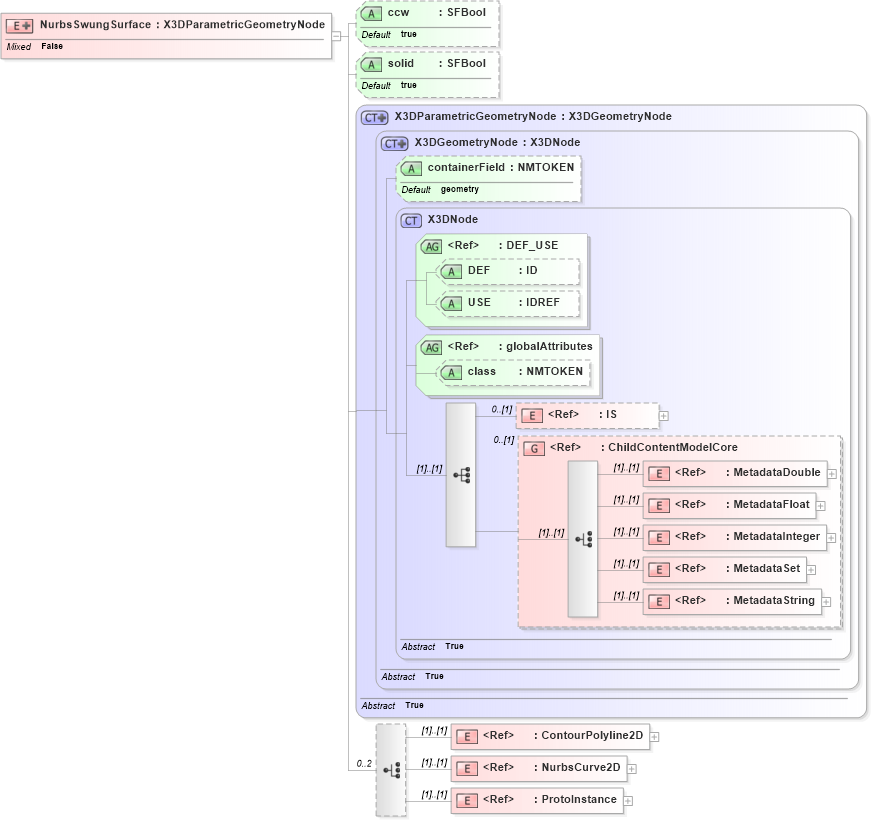This screenshot has height=820, width=871.
Task: Click the A icon beside ccw attribute
Action: (371, 13)
